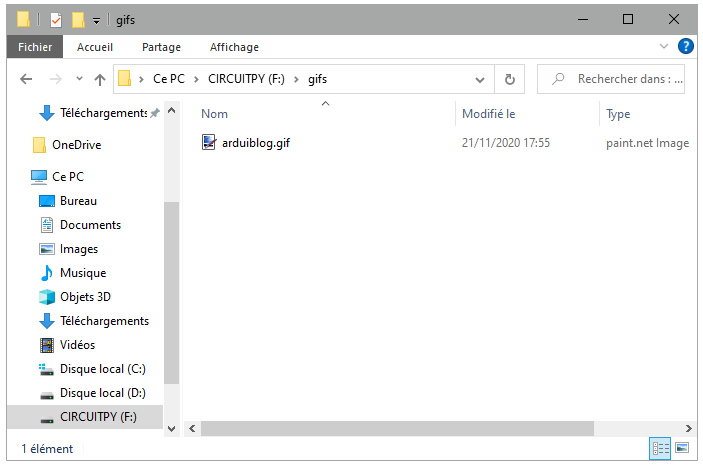
Task: Open Musique in navigation pane
Action: (83, 273)
